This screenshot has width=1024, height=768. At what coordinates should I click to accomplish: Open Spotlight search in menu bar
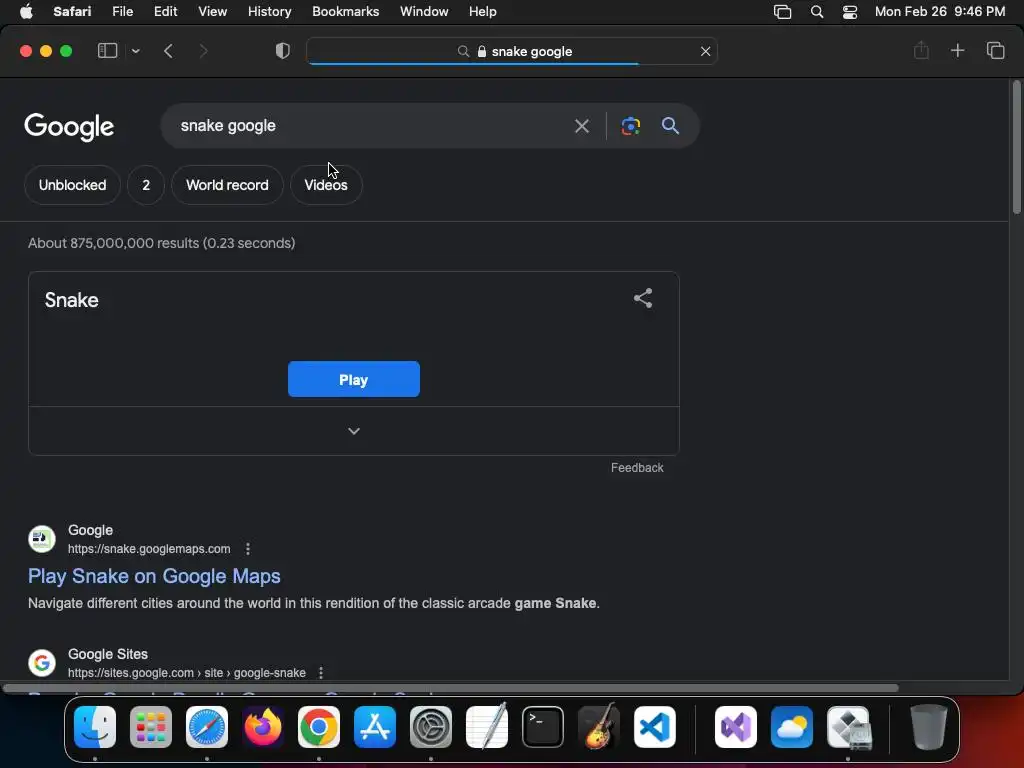click(x=816, y=12)
